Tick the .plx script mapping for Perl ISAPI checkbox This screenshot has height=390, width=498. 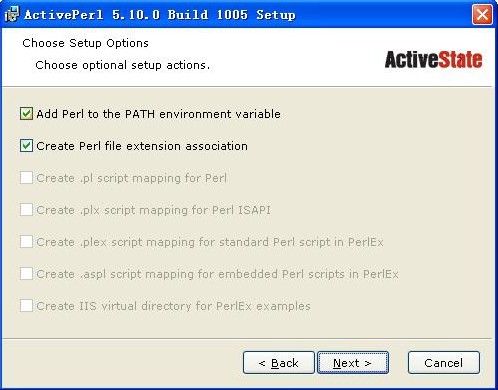pos(26,210)
